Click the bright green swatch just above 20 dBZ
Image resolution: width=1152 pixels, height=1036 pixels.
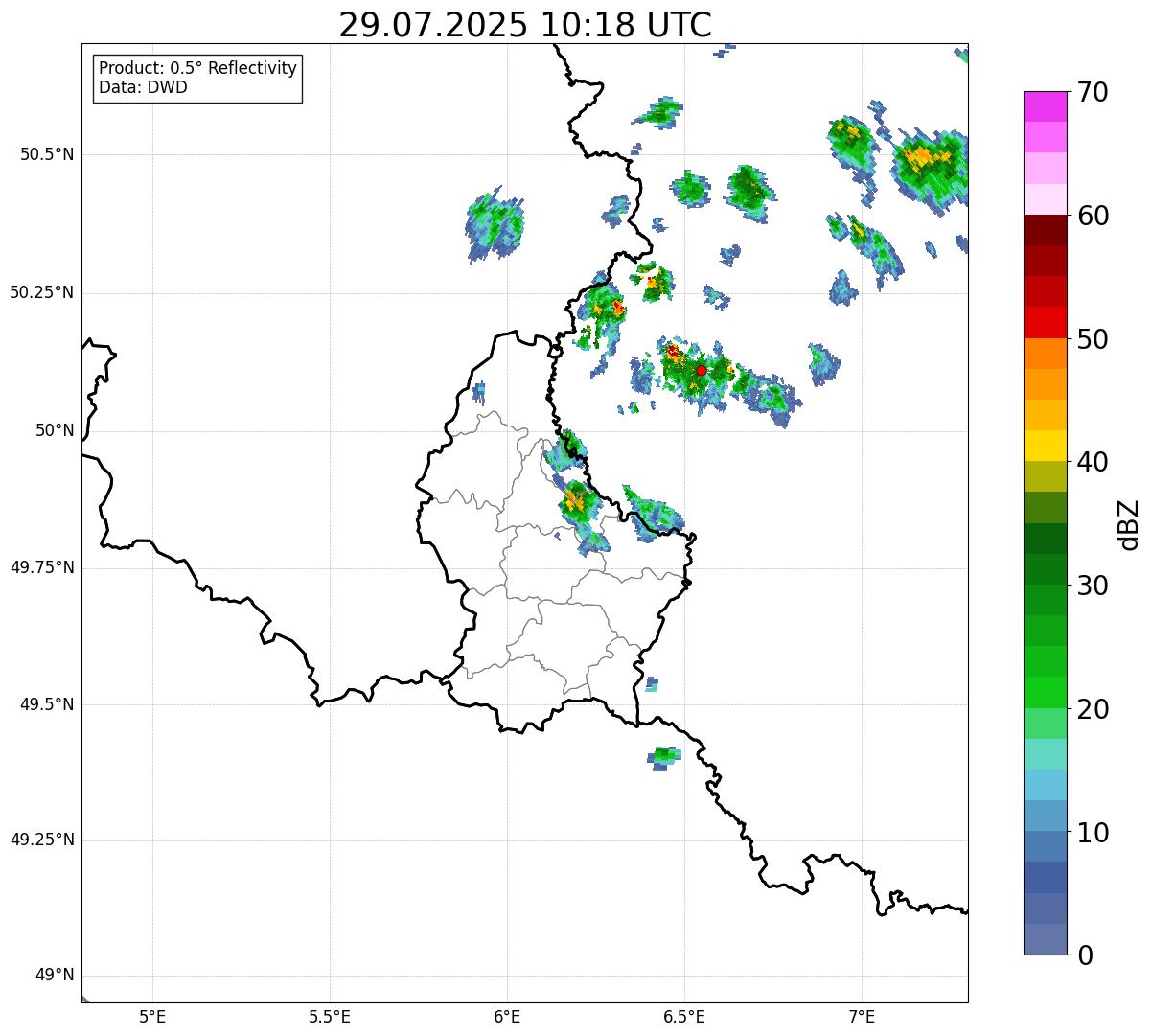[1045, 692]
